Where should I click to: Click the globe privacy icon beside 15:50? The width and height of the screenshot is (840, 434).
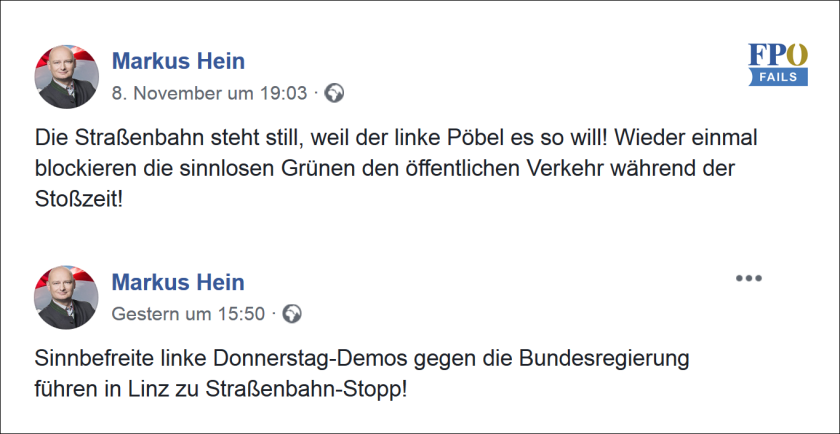(292, 313)
